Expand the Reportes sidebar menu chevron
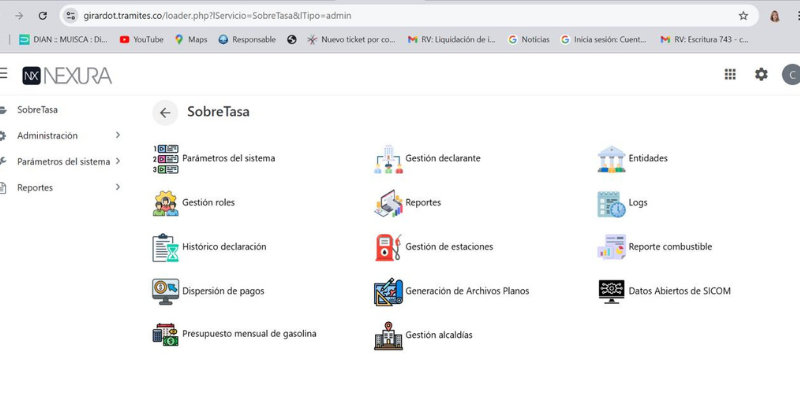The image size is (800, 400). (x=118, y=187)
